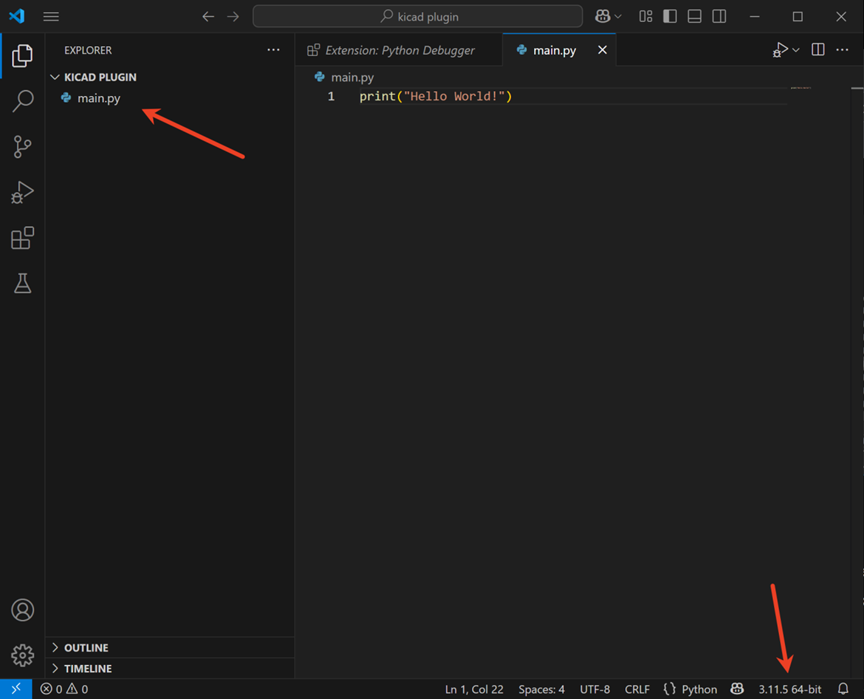Open the Accounts icon in activity bar

click(x=22, y=610)
